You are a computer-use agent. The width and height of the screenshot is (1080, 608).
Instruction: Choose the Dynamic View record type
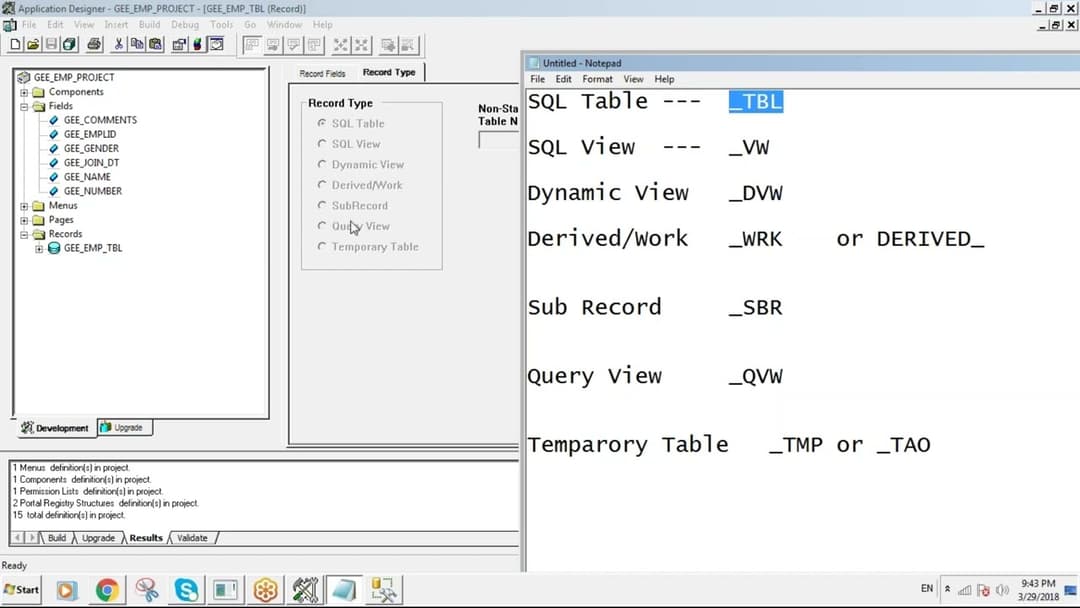click(x=322, y=165)
